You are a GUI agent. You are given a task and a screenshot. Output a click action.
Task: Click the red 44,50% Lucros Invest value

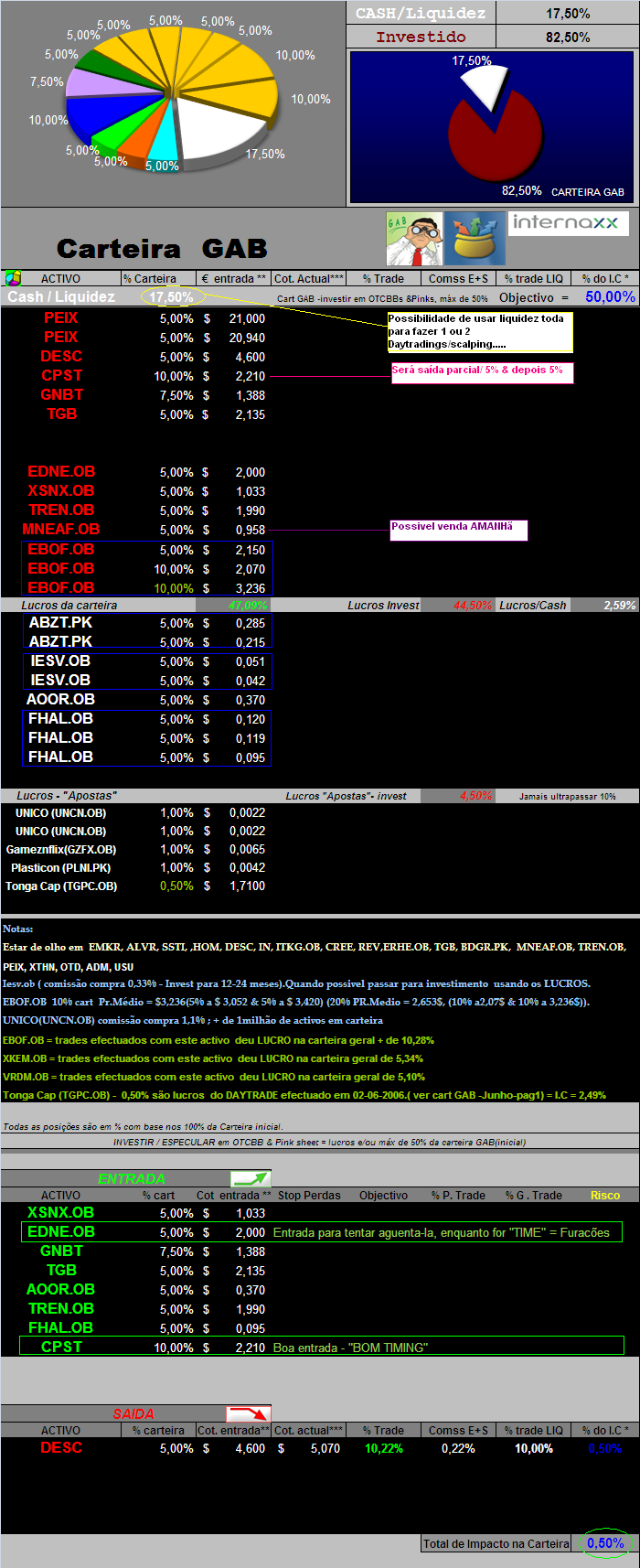point(473,605)
